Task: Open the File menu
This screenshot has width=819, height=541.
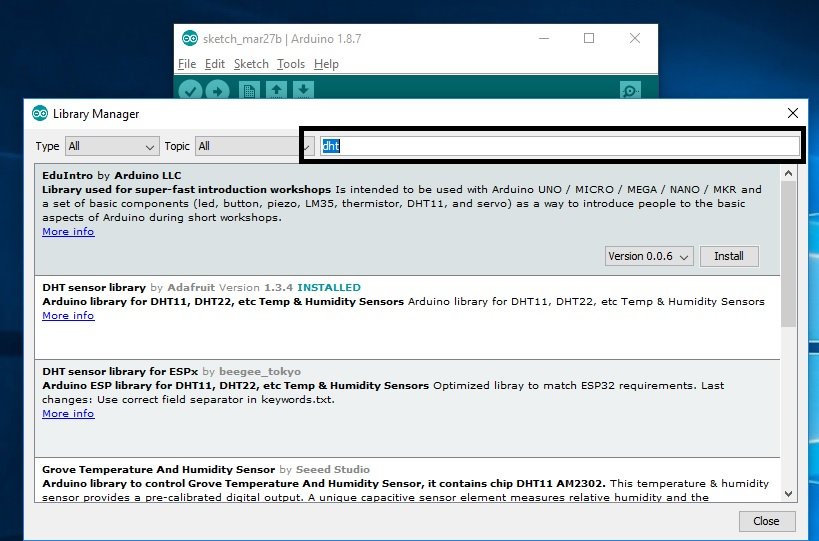Action: point(187,64)
